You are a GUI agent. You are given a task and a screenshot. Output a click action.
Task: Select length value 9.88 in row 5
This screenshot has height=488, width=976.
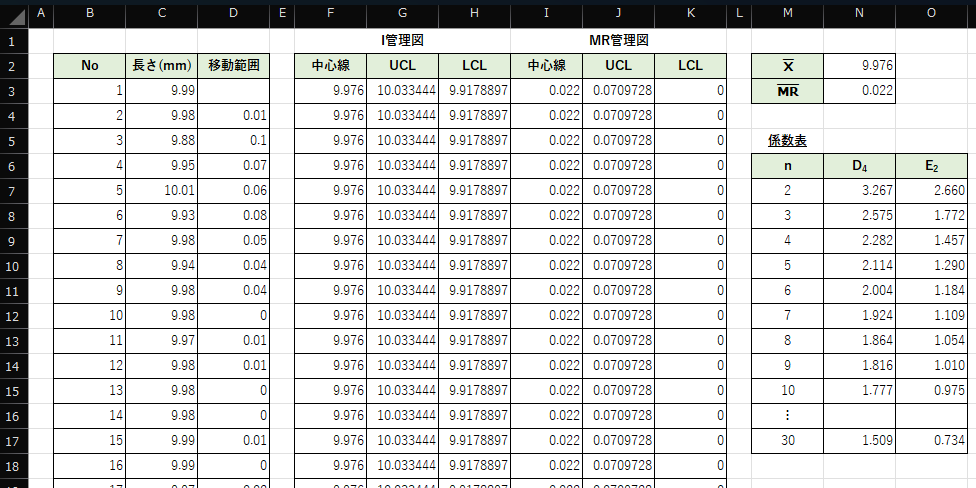[162, 141]
